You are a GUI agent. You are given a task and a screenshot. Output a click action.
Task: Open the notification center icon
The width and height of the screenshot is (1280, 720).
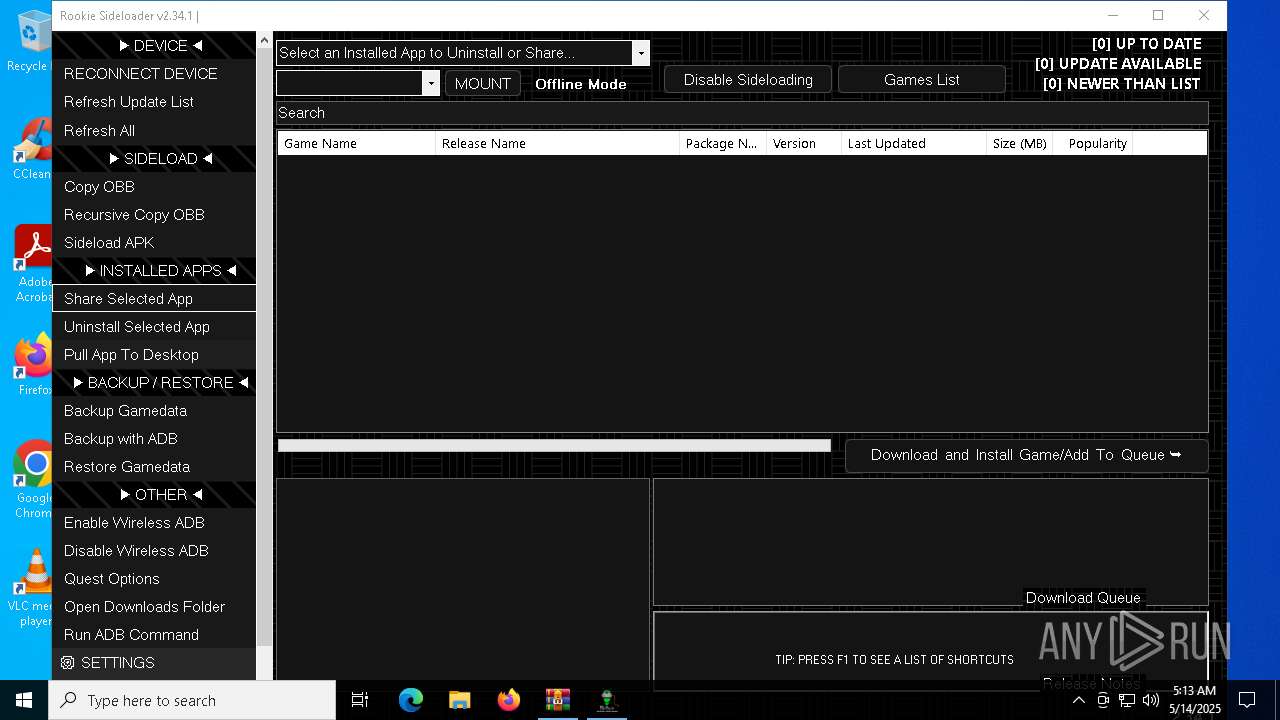pyautogui.click(x=1247, y=700)
